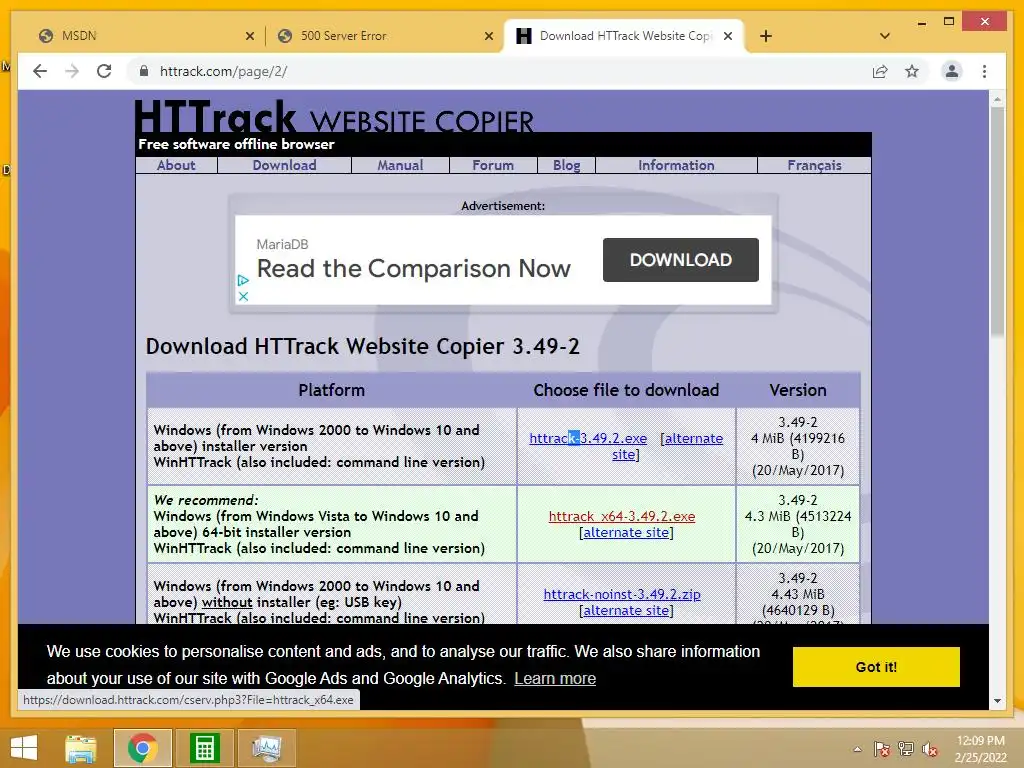The image size is (1024, 768).
Task: Close the MSDN tab
Action: click(249, 36)
